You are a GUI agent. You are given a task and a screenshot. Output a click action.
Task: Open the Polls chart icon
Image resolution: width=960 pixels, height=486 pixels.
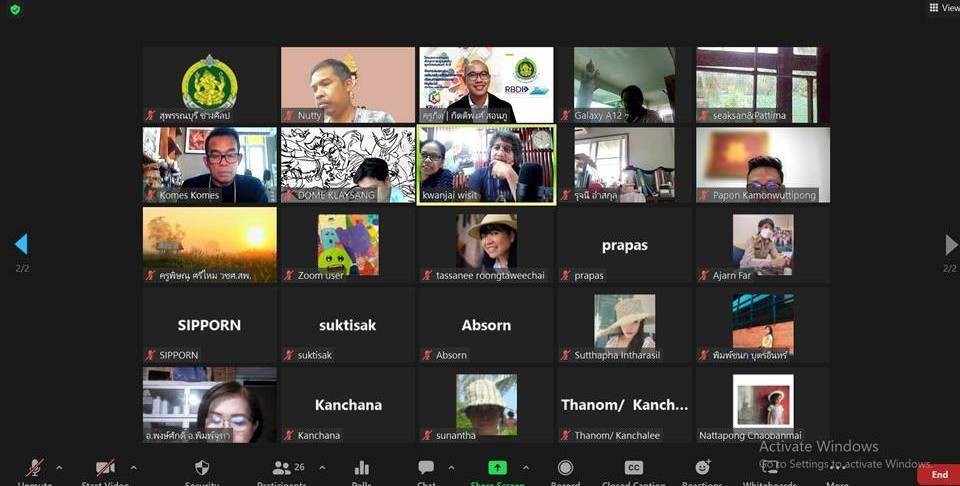coord(362,468)
